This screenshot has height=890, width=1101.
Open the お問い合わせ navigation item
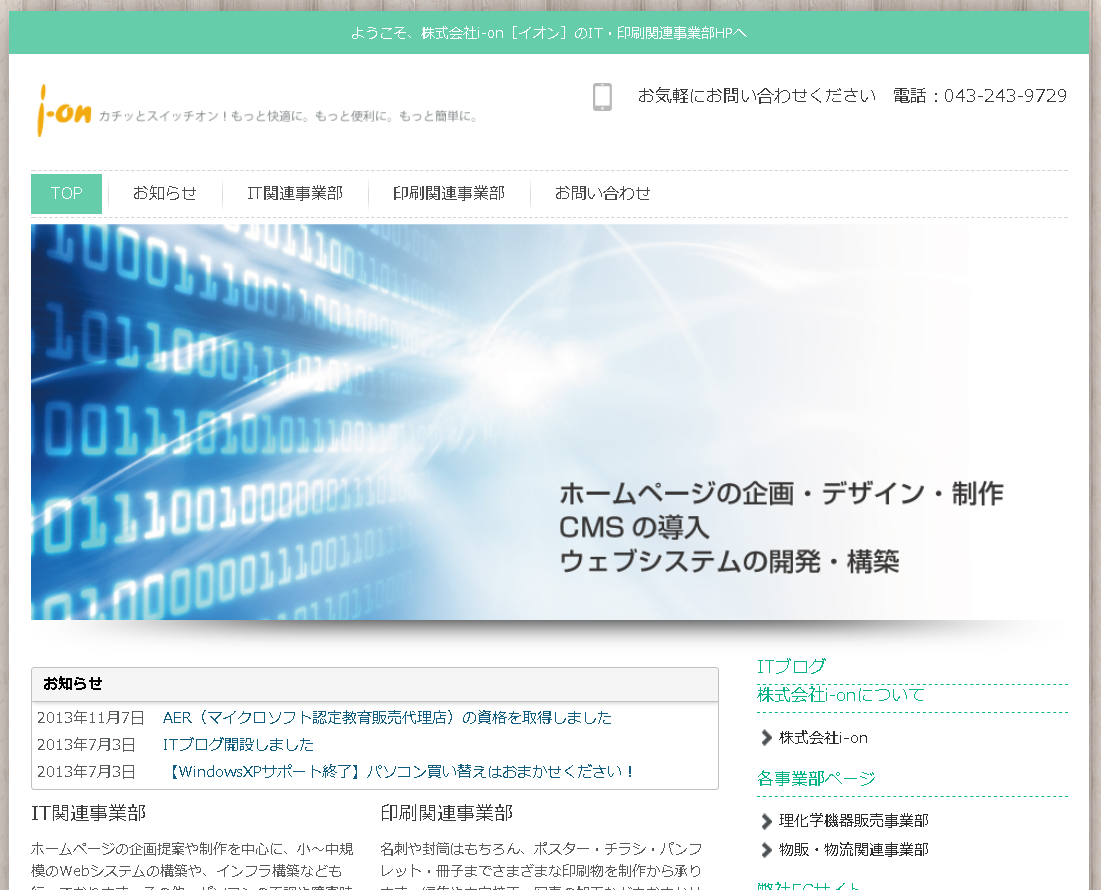[x=602, y=193]
